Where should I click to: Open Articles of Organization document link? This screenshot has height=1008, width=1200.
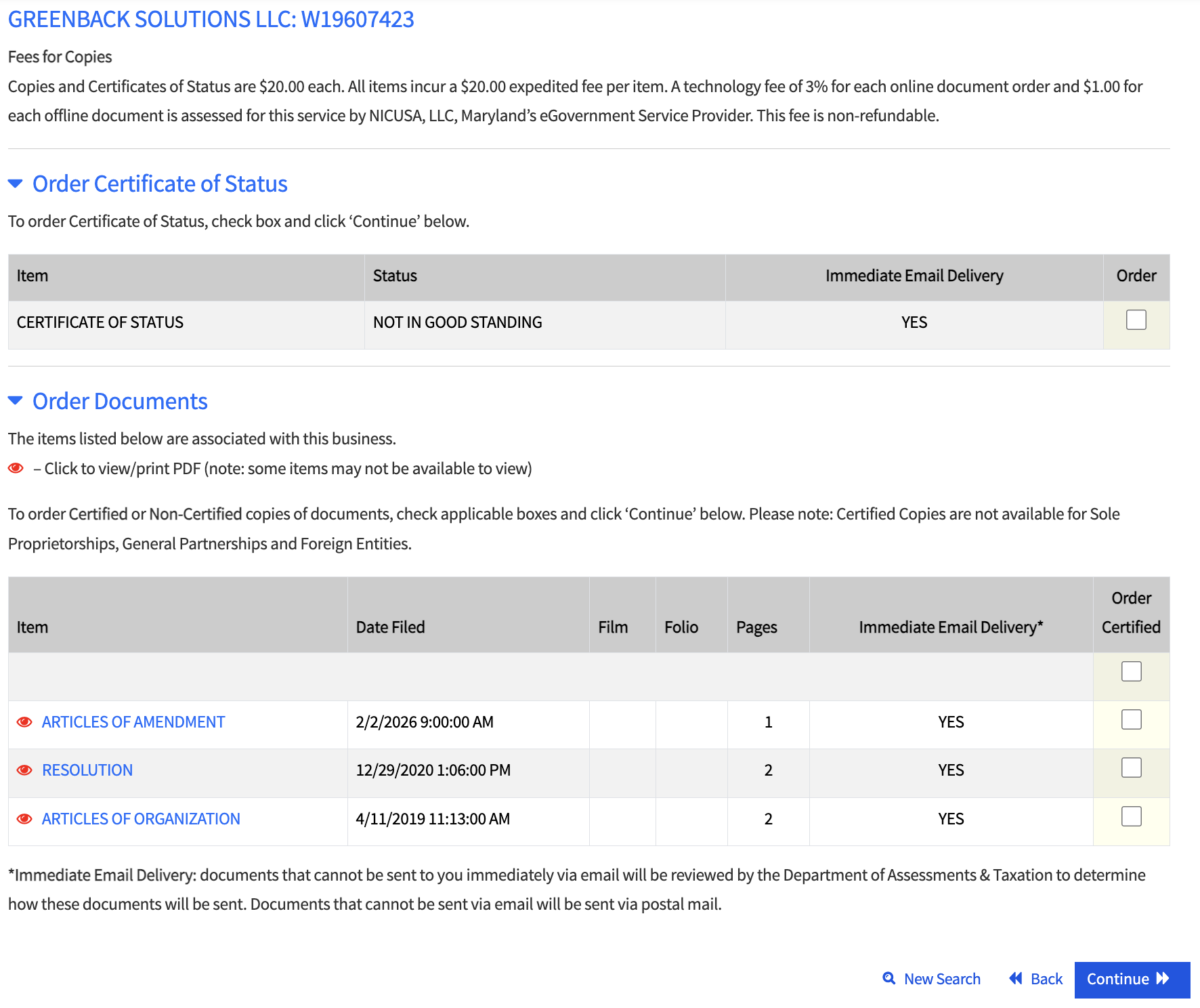coord(141,819)
